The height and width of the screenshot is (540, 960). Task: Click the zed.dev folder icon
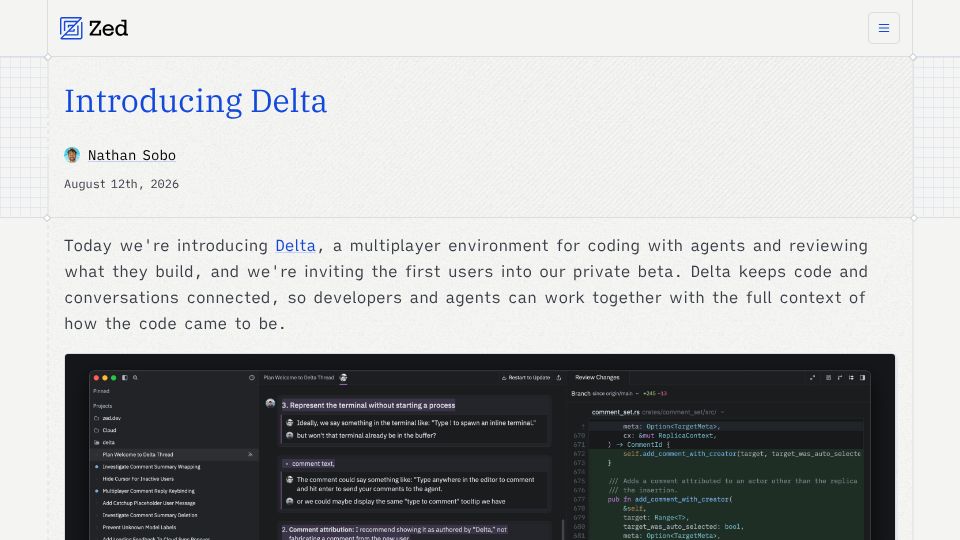pyautogui.click(x=97, y=418)
